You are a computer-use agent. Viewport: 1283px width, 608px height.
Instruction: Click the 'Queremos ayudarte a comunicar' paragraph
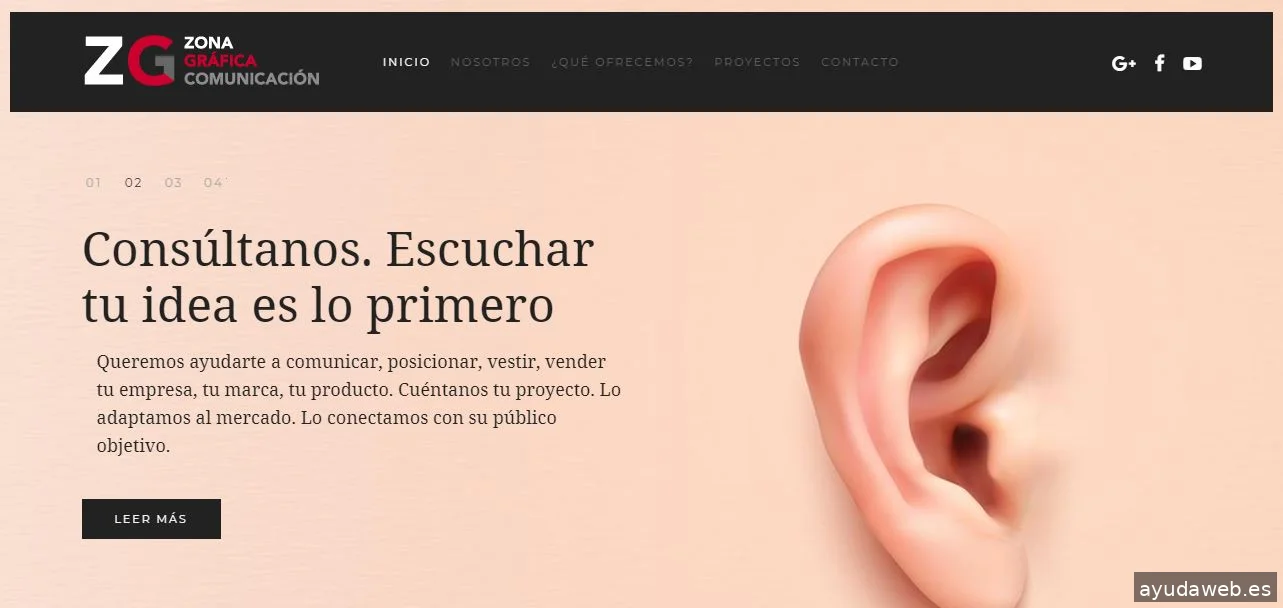[358, 403]
